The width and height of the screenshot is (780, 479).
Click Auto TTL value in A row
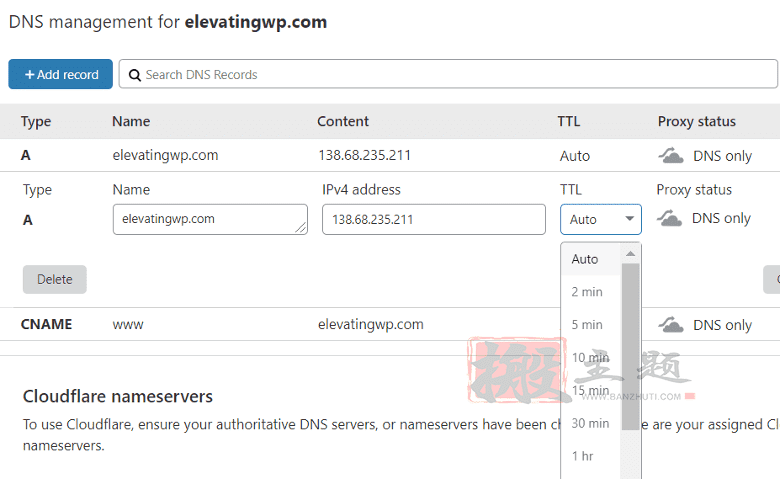[575, 156]
